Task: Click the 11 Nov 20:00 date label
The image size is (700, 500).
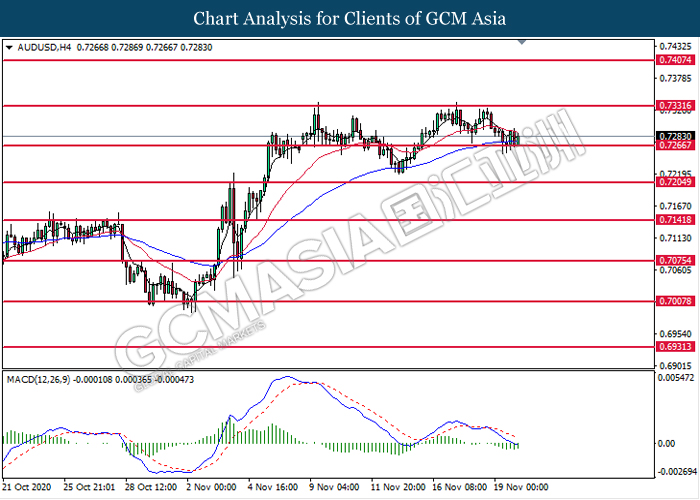Action: [x=397, y=487]
